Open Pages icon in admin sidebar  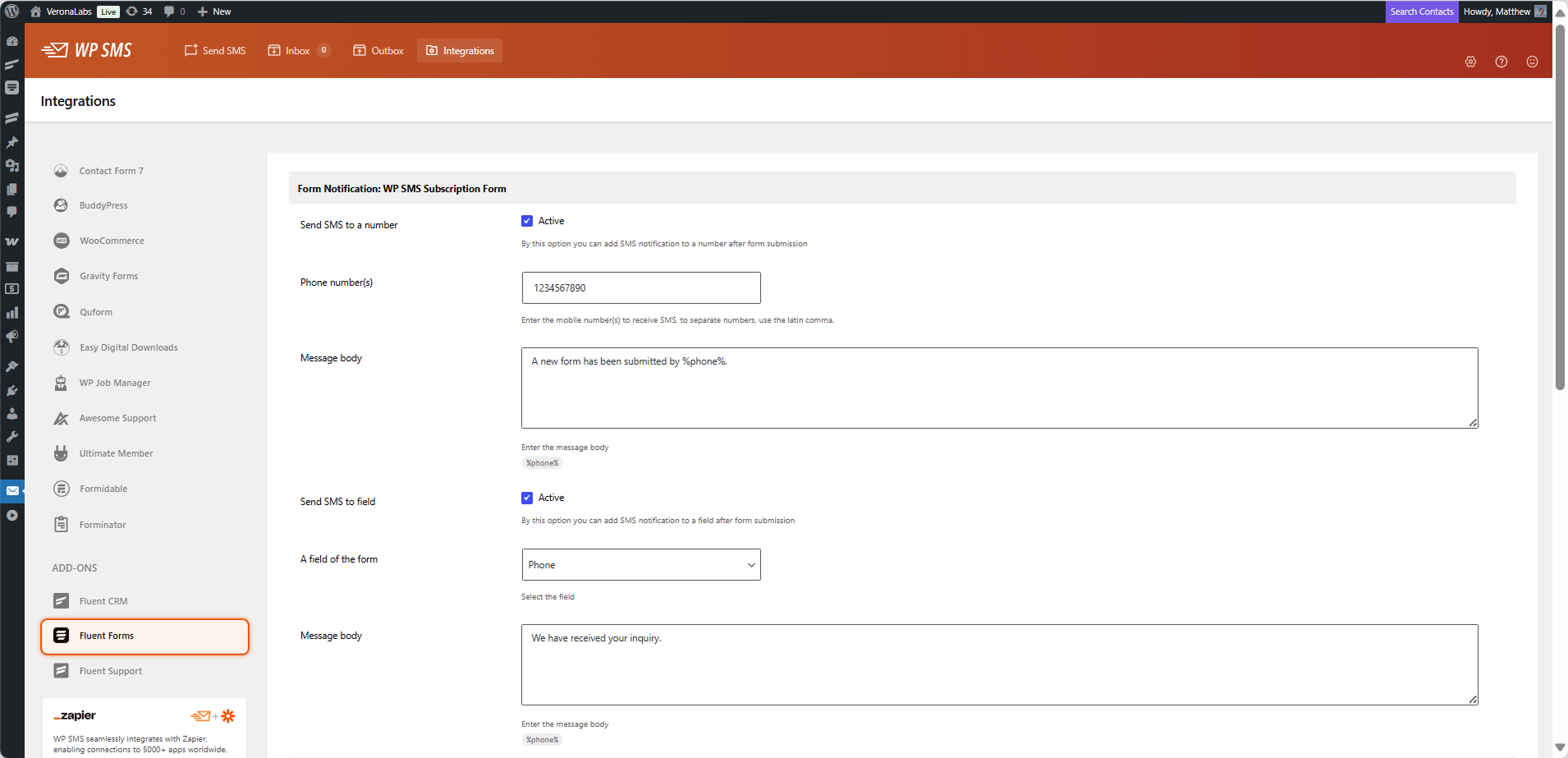pyautogui.click(x=11, y=189)
